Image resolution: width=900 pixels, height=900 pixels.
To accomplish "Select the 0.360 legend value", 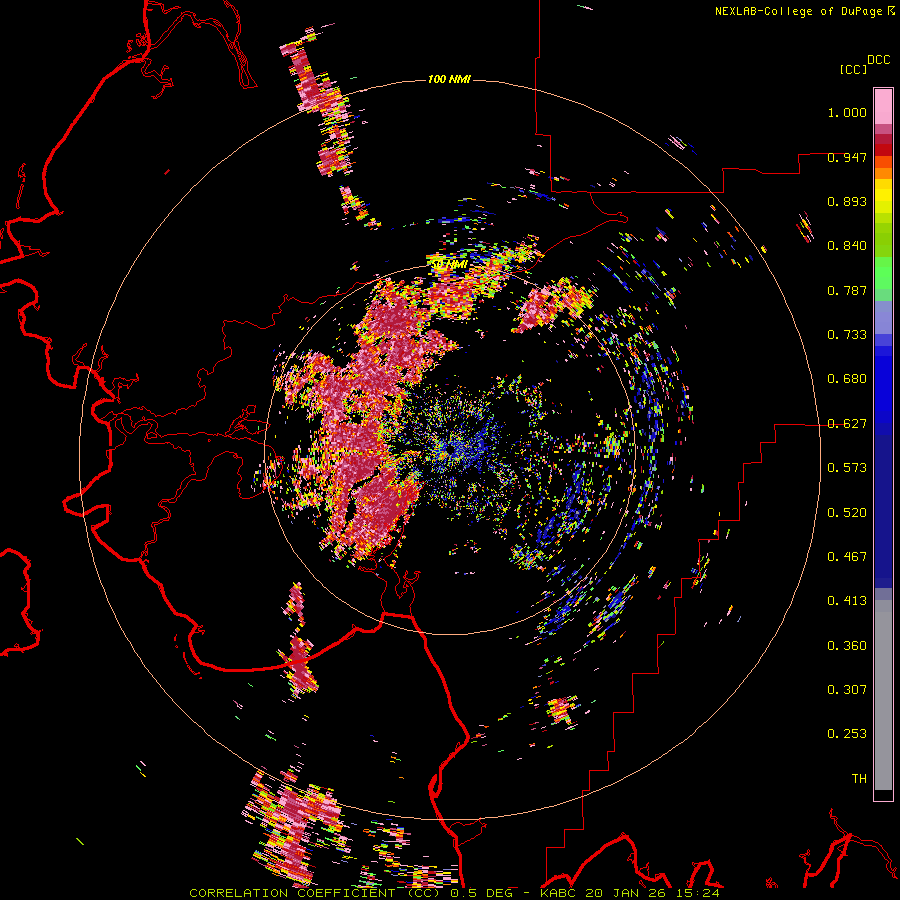I will (x=847, y=646).
